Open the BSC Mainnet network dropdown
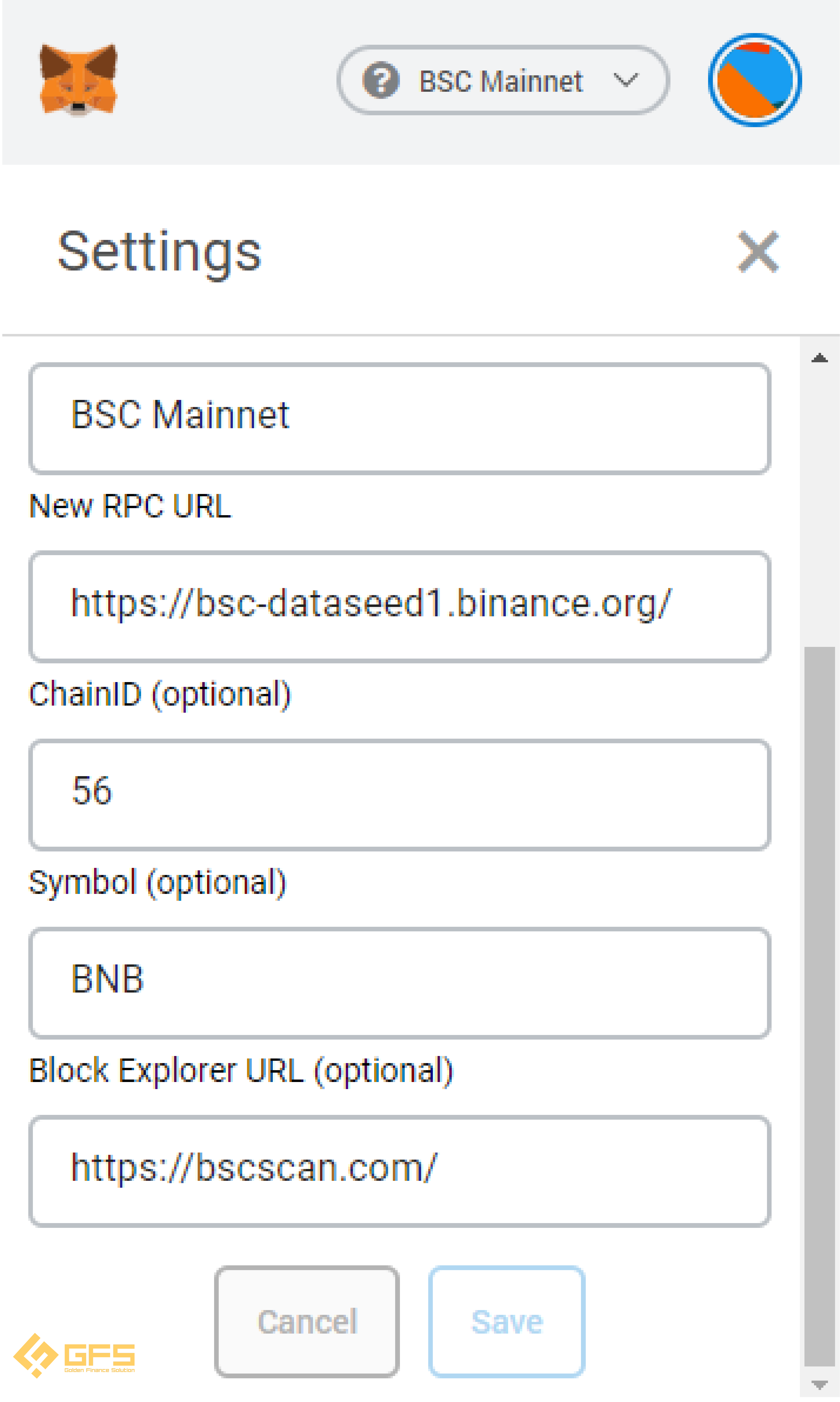This screenshot has height=1402, width=840. click(503, 80)
